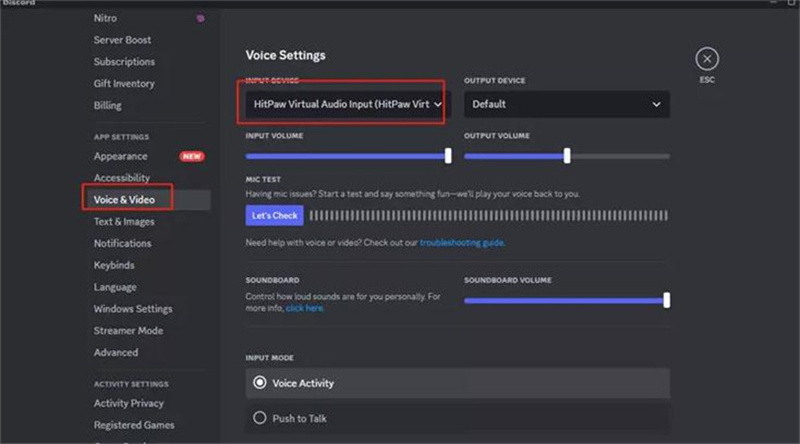This screenshot has height=444, width=800.
Task: Click the Soundboard Volume slider handle
Action: [666, 300]
